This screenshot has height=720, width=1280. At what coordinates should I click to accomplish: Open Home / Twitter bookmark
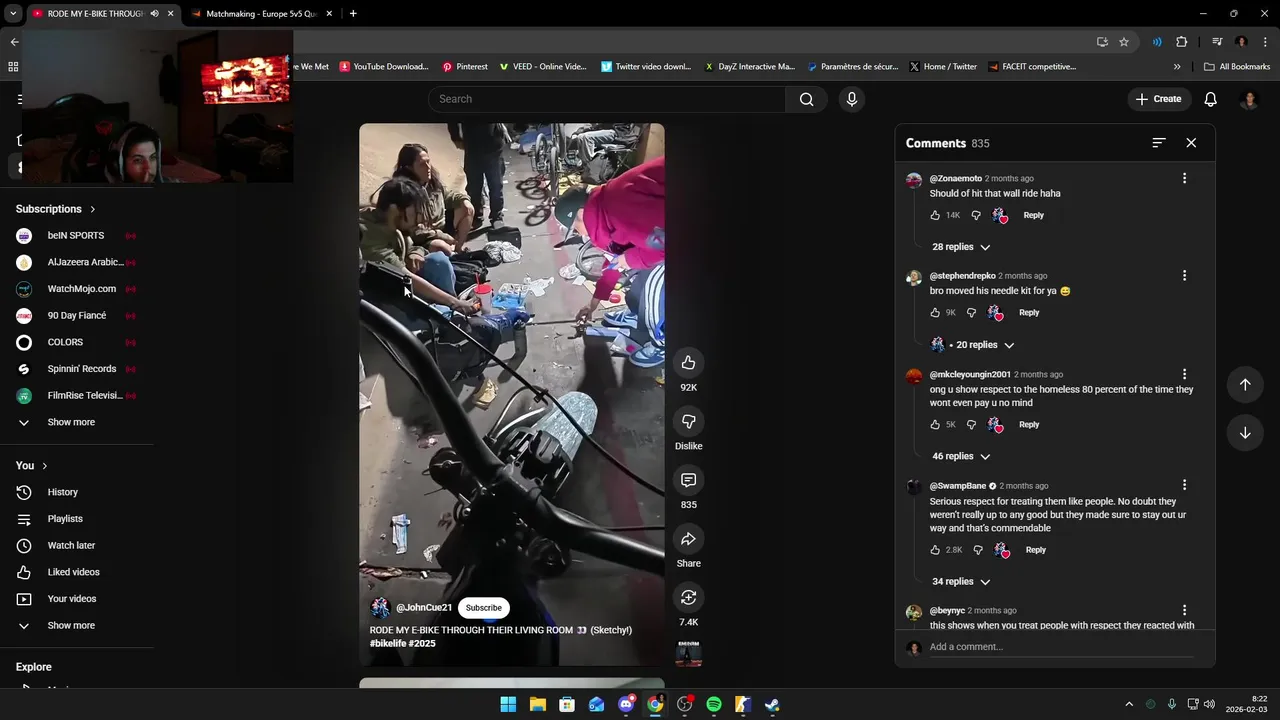(x=943, y=67)
